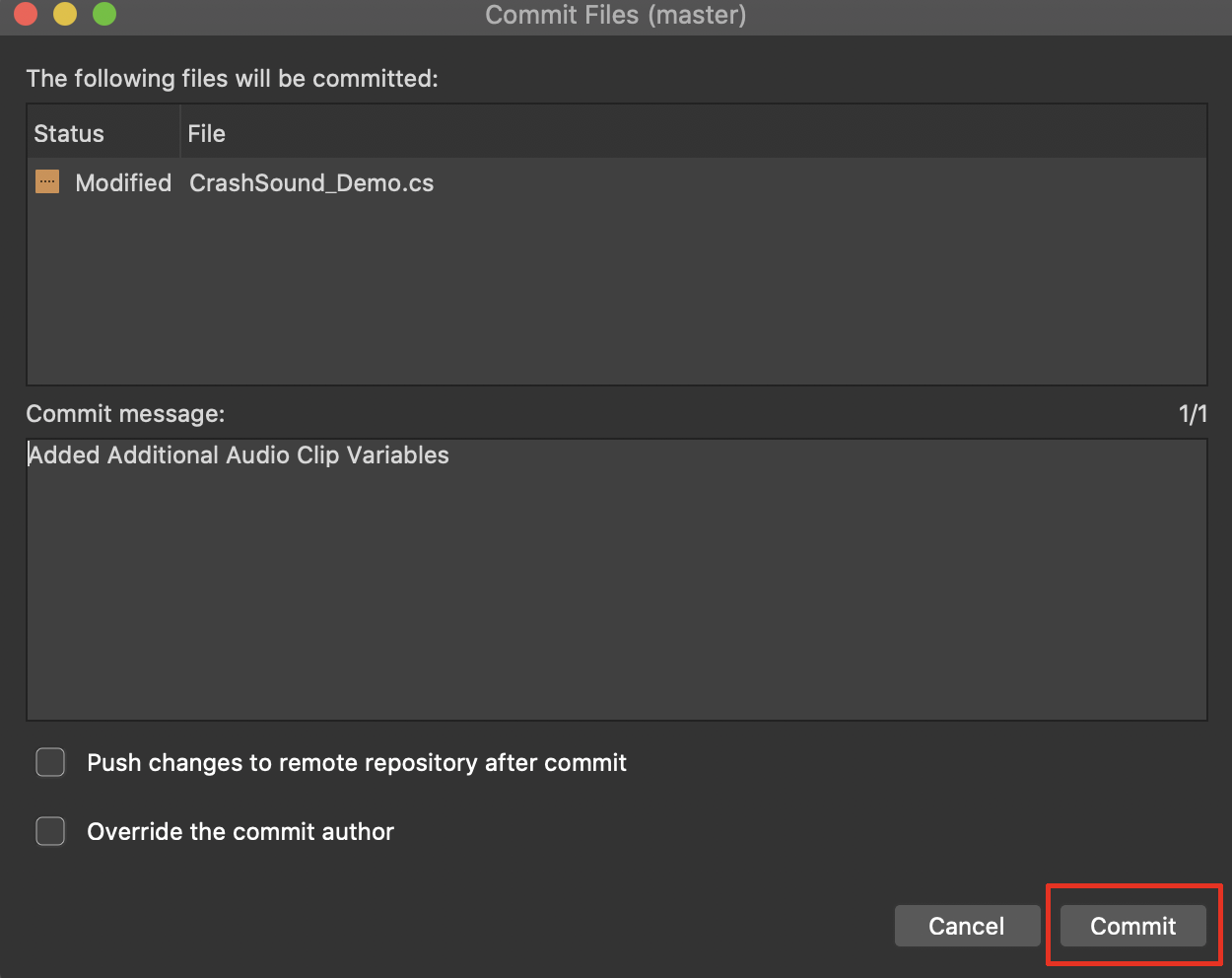Click 'The following files will be committed' label
The image size is (1232, 978).
(232, 79)
